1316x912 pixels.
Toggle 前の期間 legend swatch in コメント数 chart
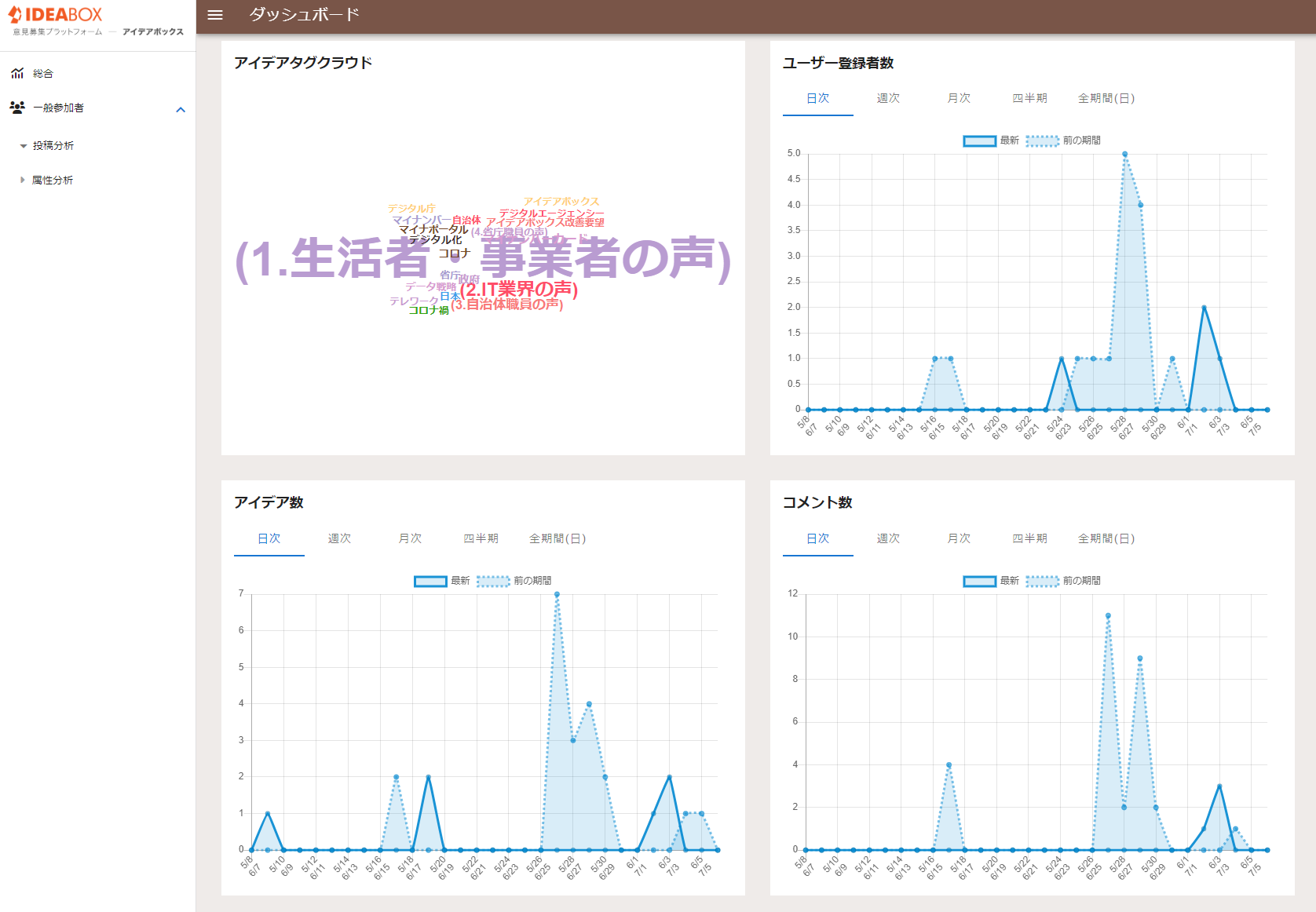[x=1043, y=581]
